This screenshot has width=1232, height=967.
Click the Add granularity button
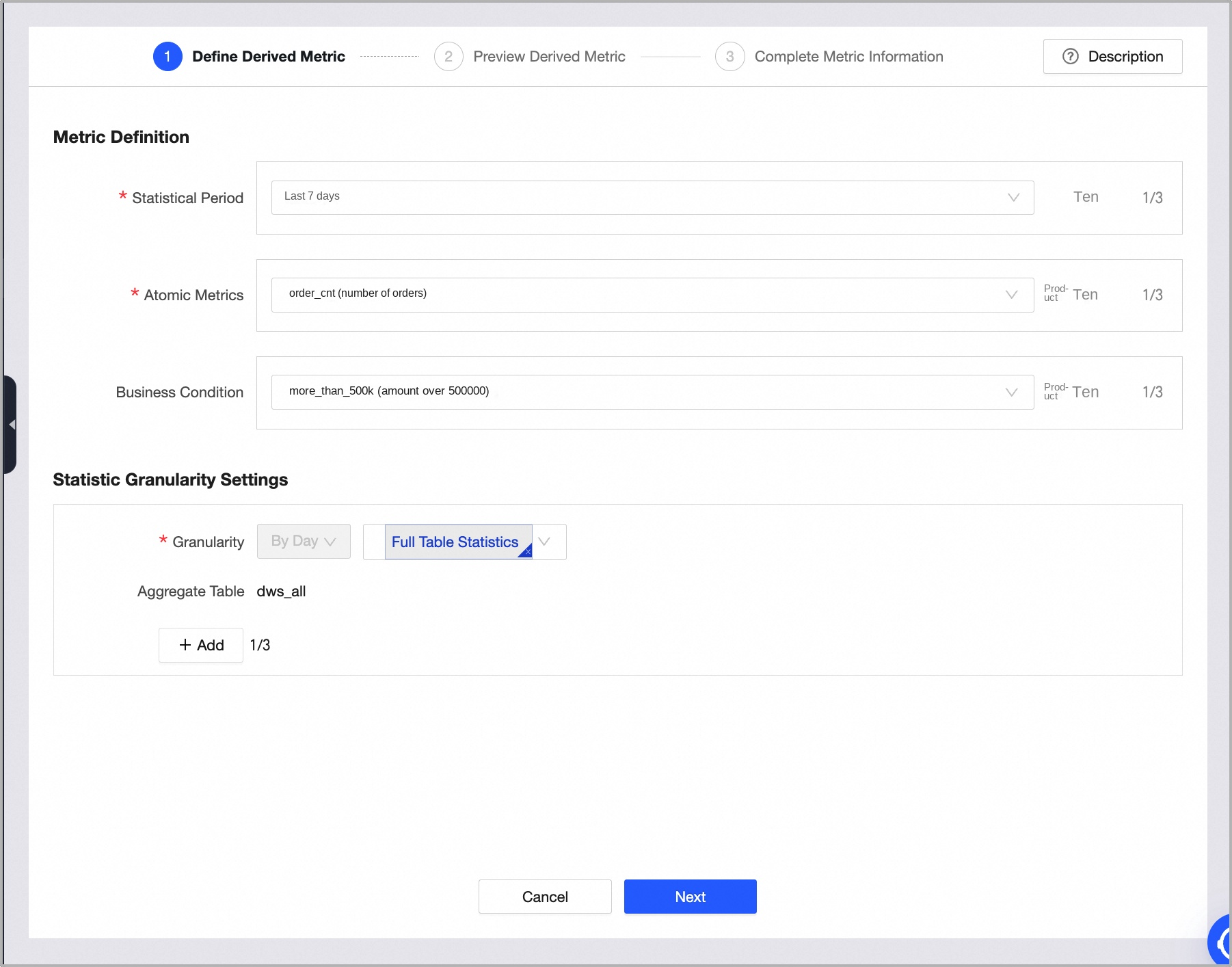(201, 645)
